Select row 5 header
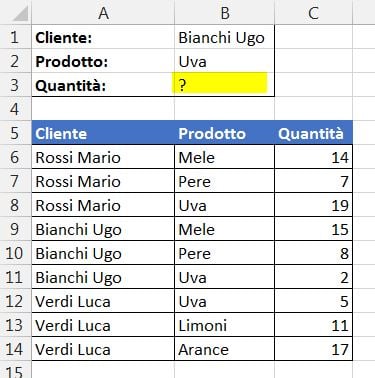This screenshot has height=378, width=375. pyautogui.click(x=16, y=133)
